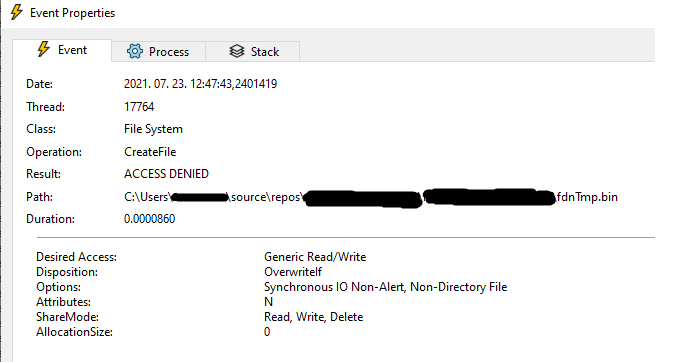Screen dimensions: 680x362
Task: Click the layered stack icon on Stack tab
Action: (x=237, y=51)
